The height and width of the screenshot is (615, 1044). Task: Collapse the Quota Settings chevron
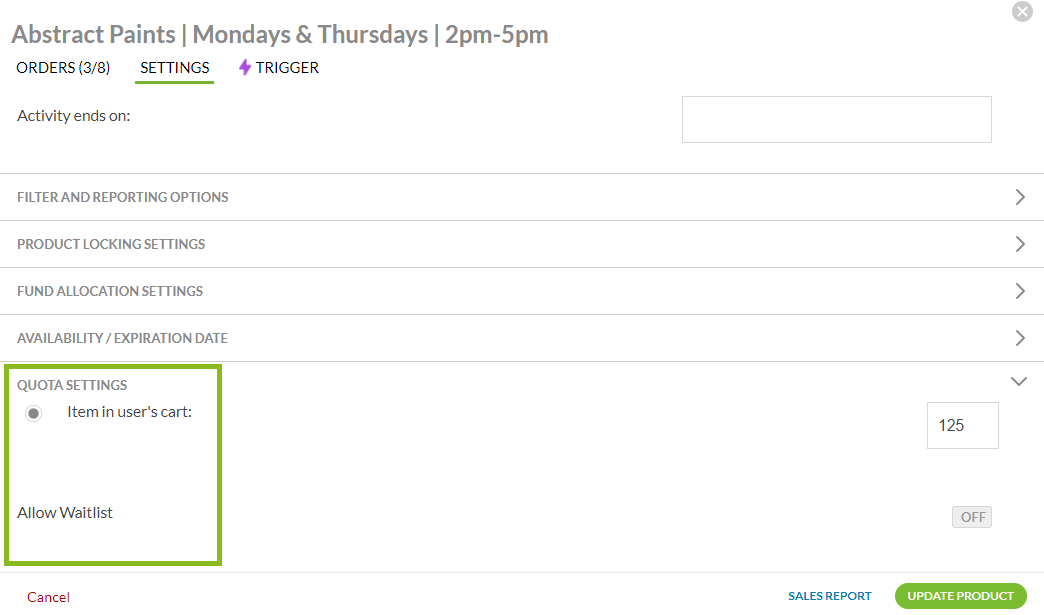coord(1019,381)
